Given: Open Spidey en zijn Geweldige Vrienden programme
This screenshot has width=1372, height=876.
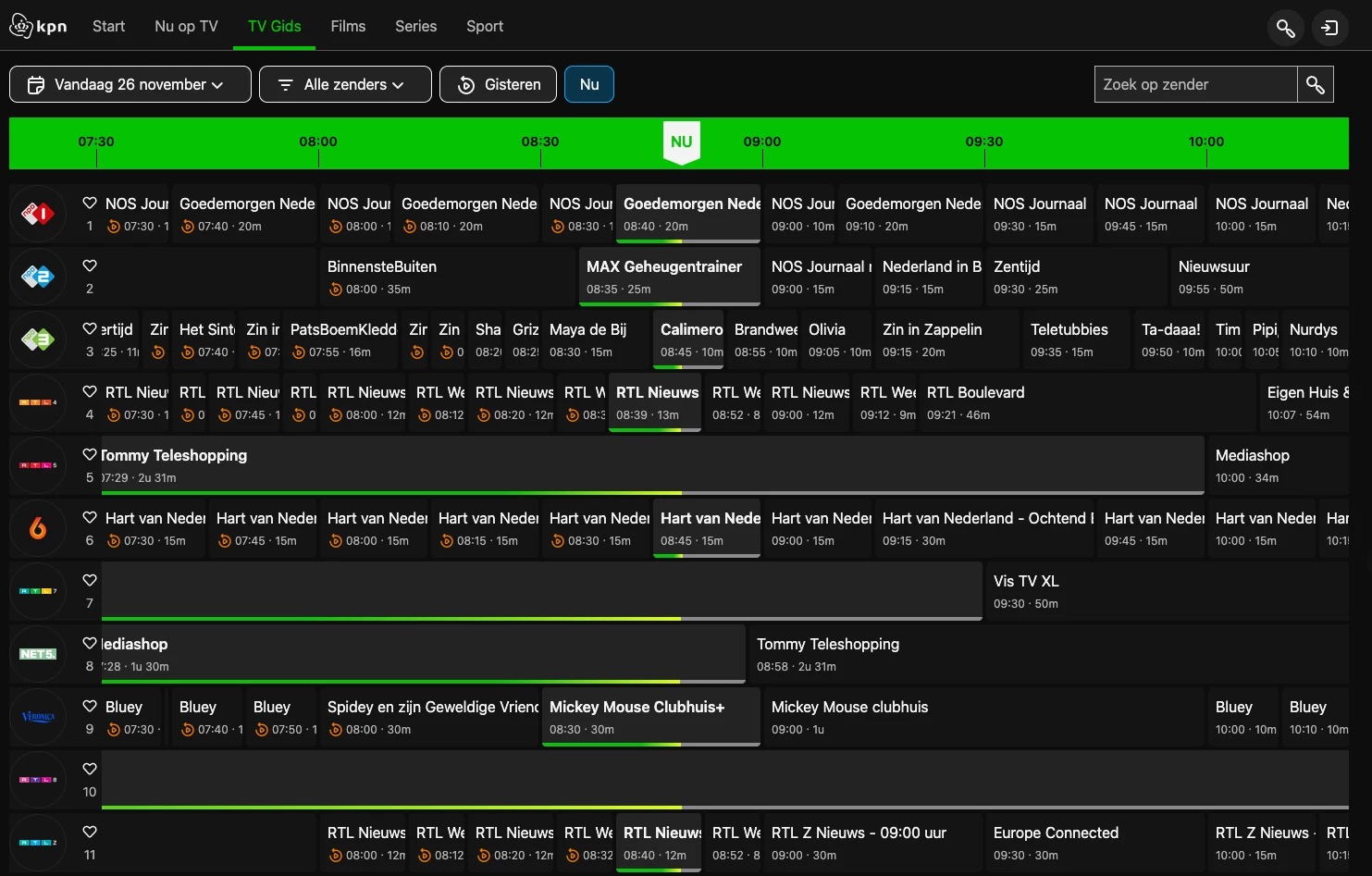Looking at the screenshot, I should 429,717.
